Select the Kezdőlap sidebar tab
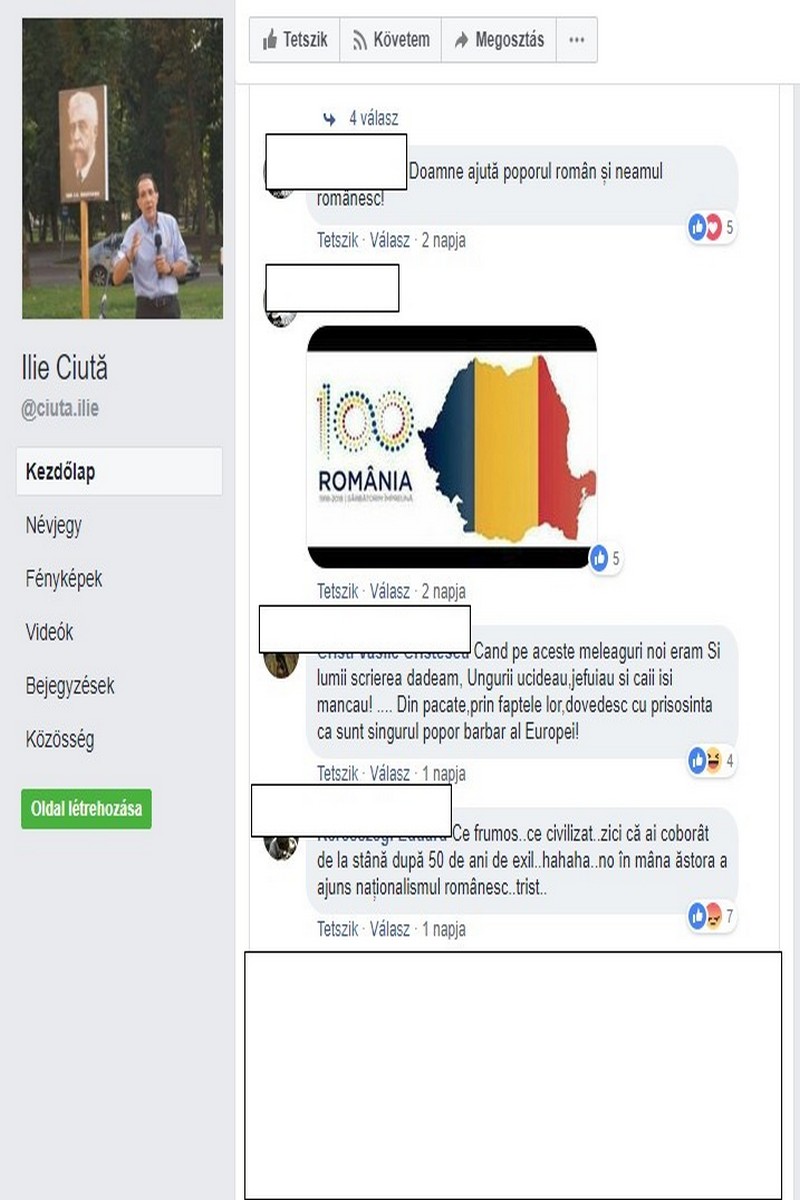Screen dimensions: 800x1200 119,472
